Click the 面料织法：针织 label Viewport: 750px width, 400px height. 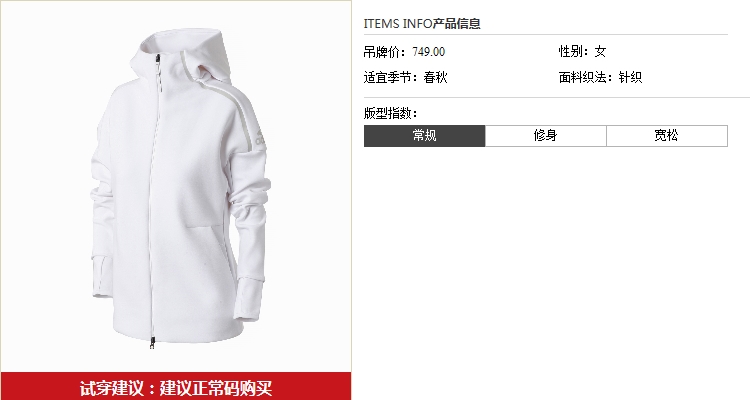coord(600,77)
